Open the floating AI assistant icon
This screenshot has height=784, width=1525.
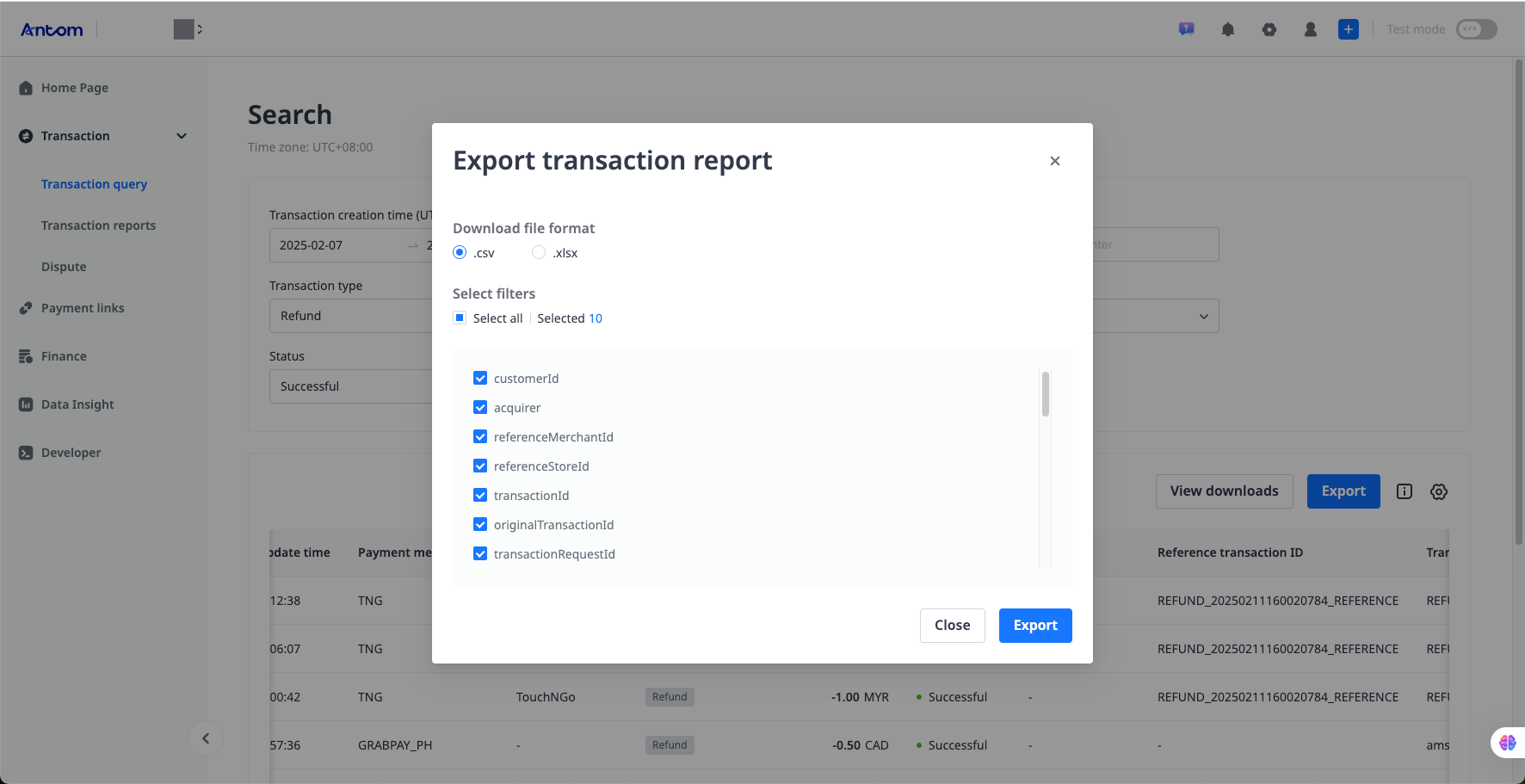[x=1507, y=742]
